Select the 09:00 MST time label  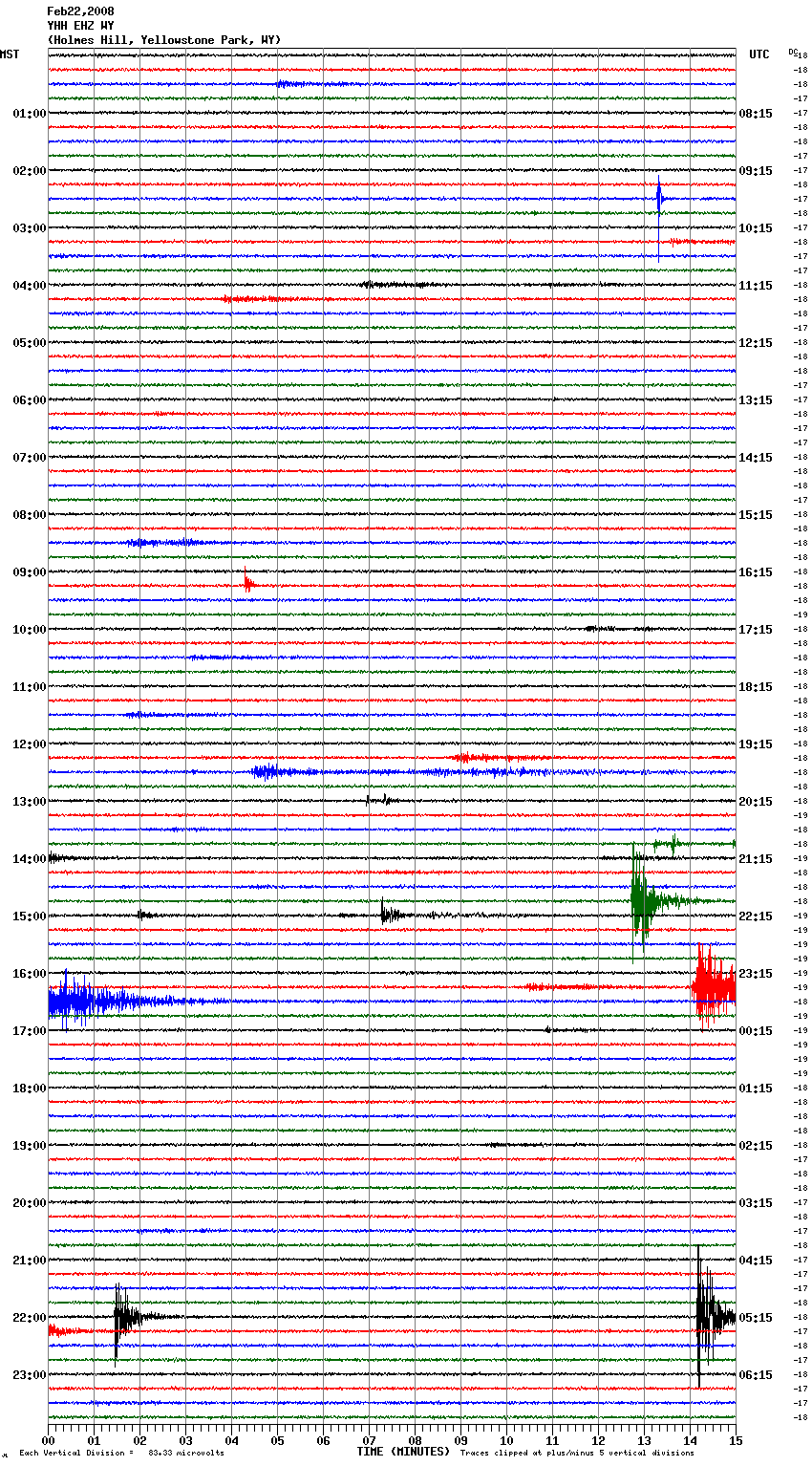coord(29,572)
